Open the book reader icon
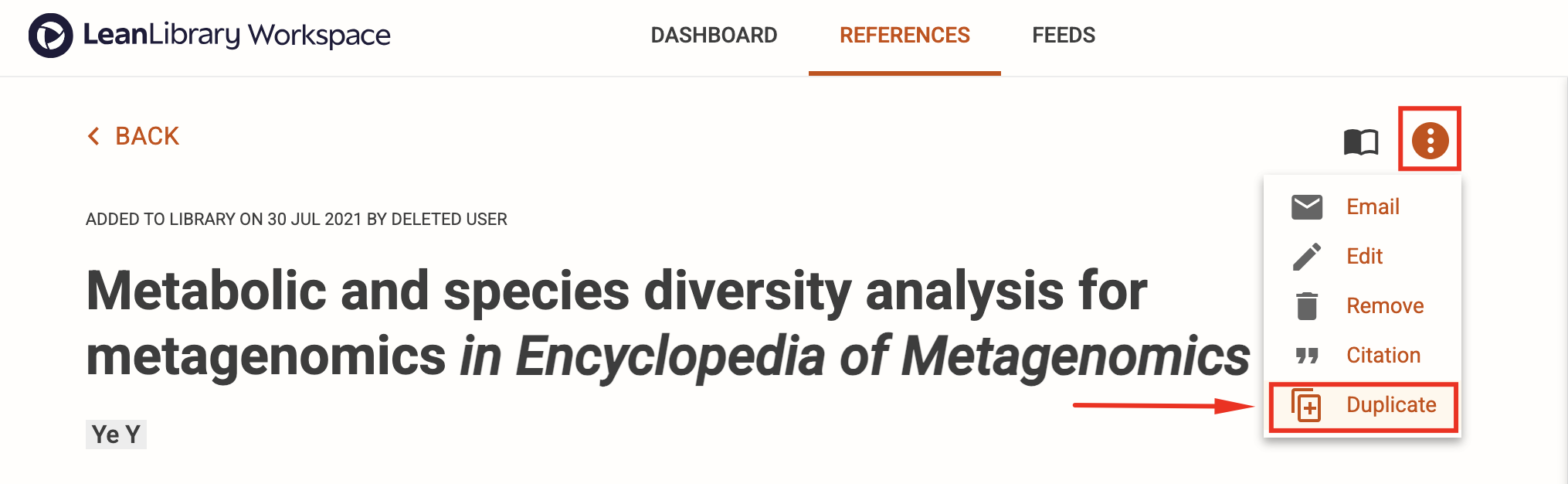The height and width of the screenshot is (484, 1568). click(1361, 141)
